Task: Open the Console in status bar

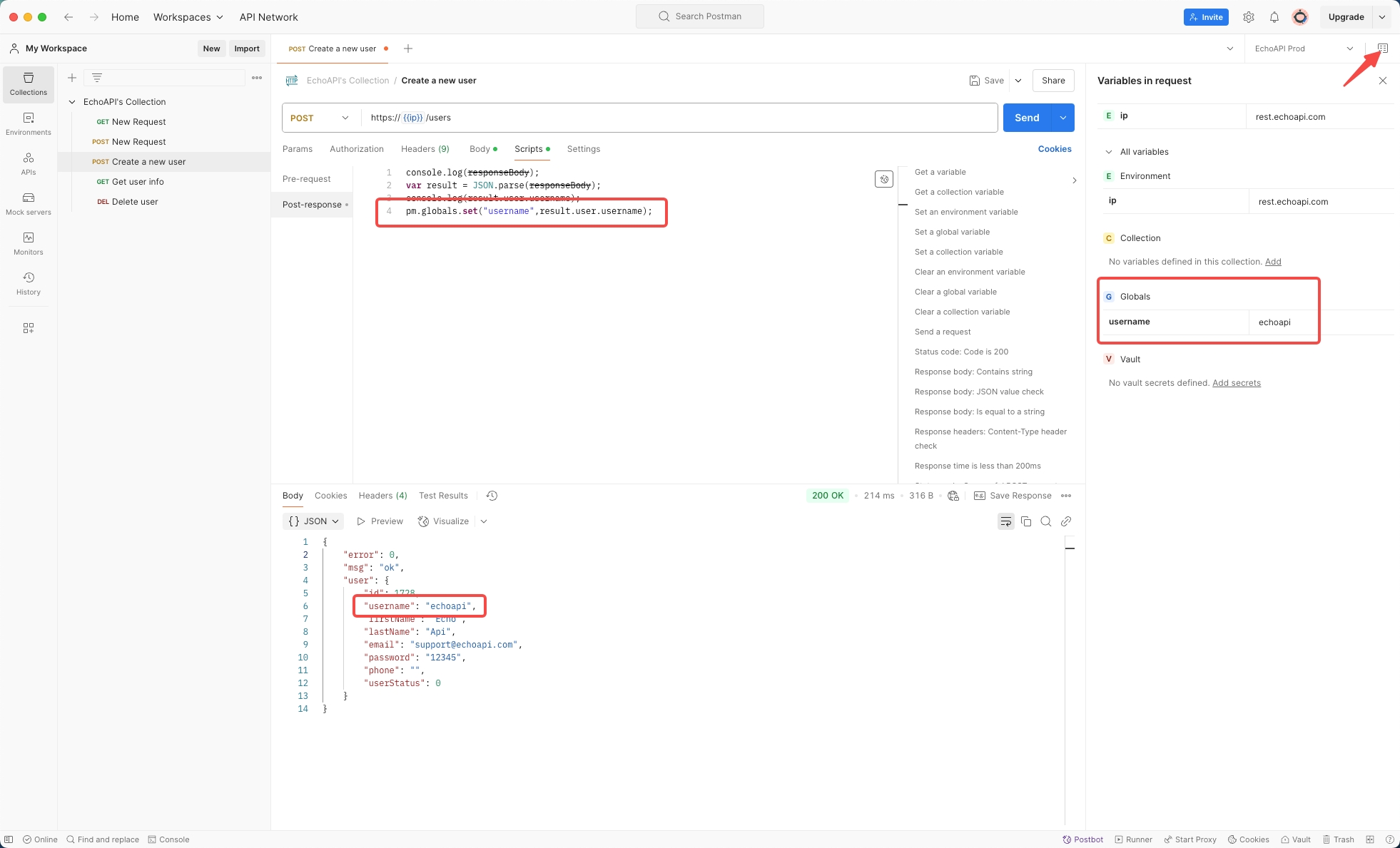Action: click(x=168, y=839)
